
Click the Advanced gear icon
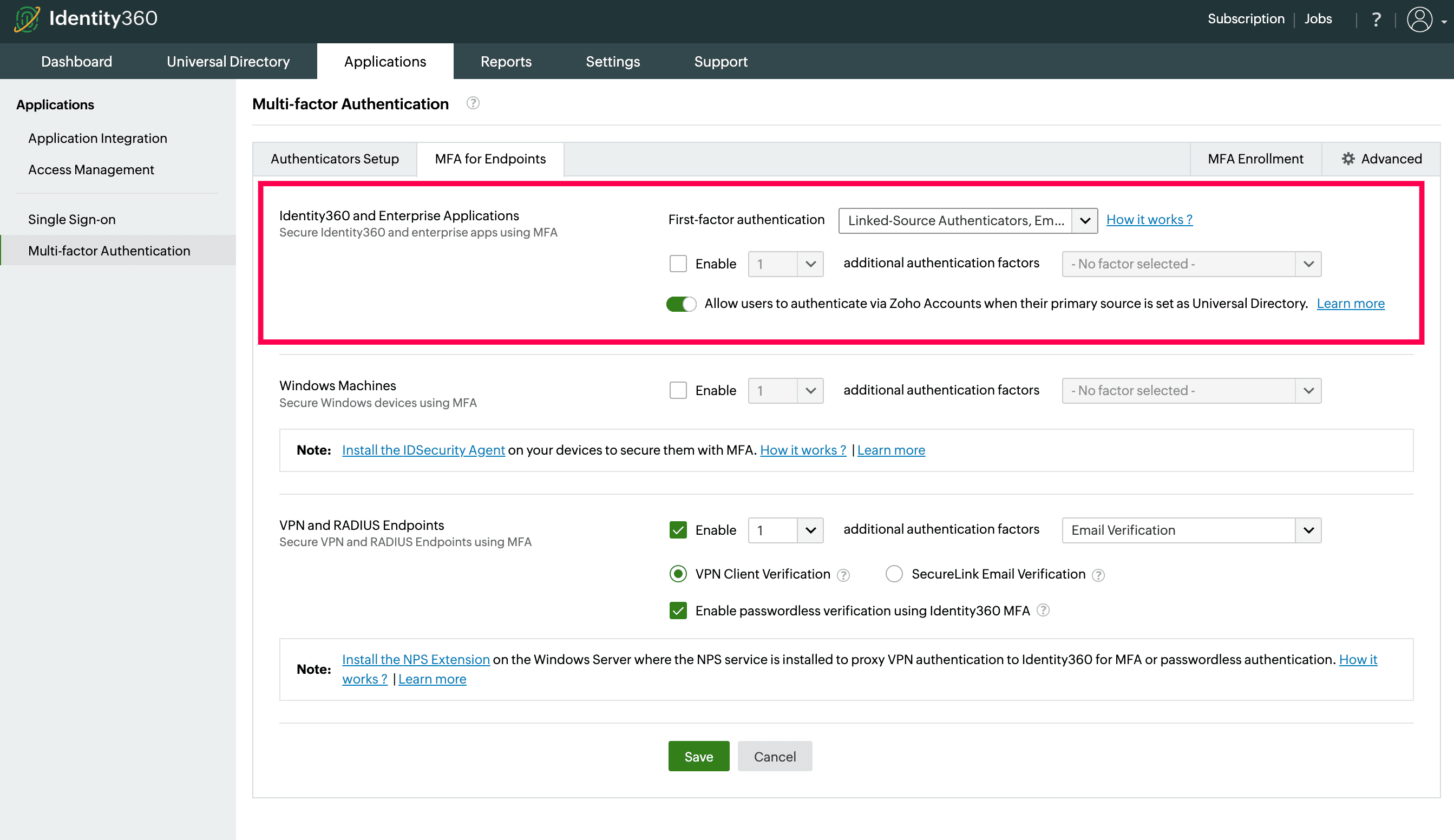click(1348, 159)
